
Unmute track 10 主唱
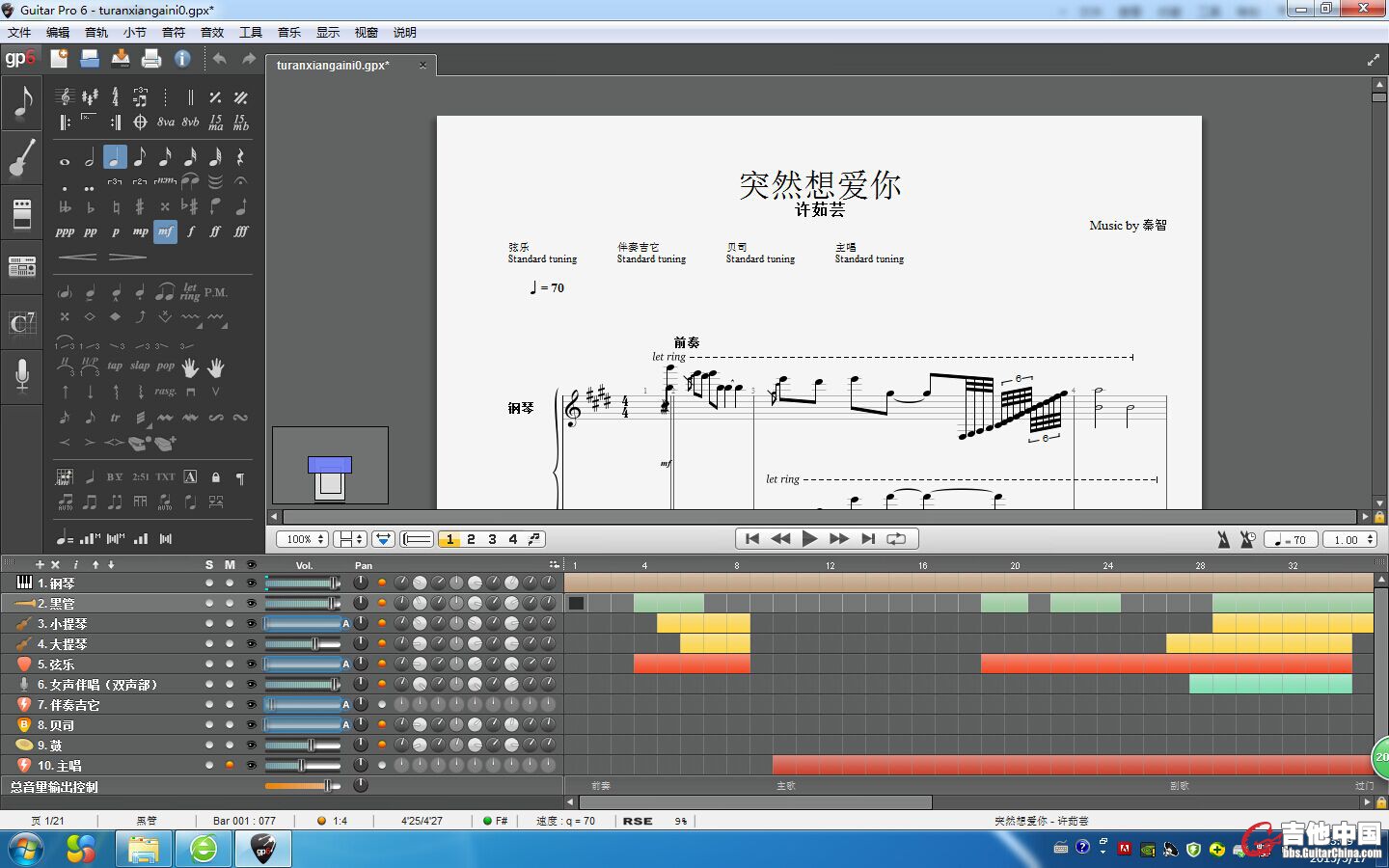click(x=230, y=766)
